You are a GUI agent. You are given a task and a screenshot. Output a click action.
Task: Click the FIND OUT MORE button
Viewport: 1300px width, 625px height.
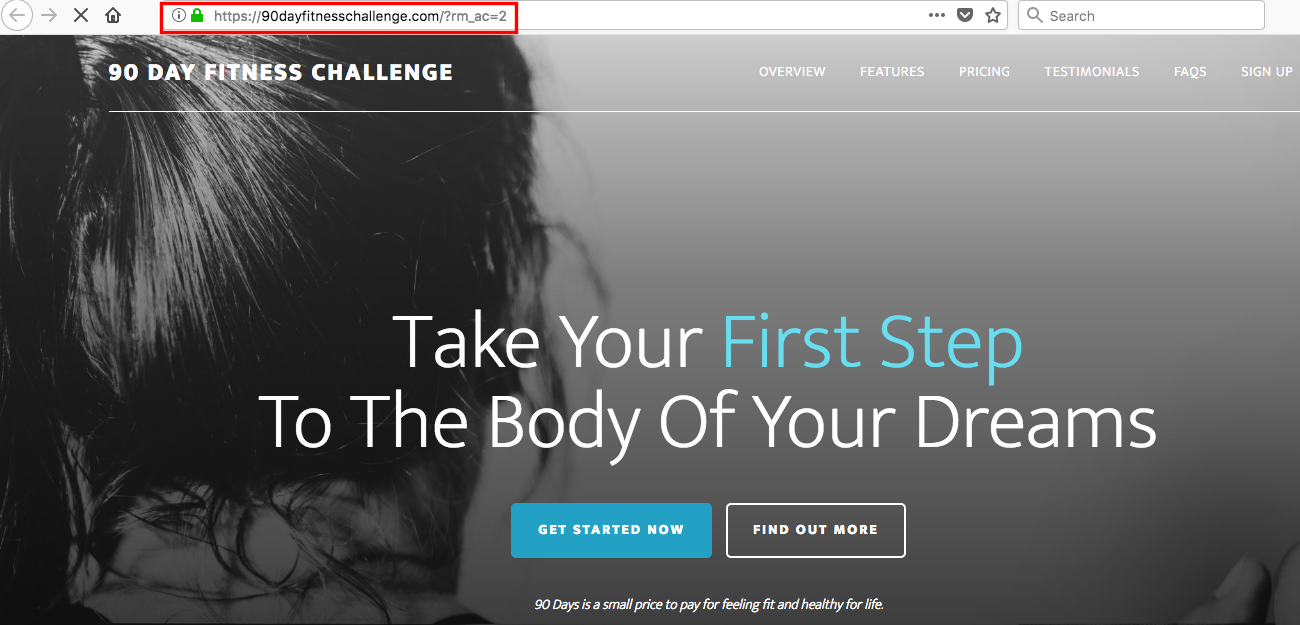[815, 530]
